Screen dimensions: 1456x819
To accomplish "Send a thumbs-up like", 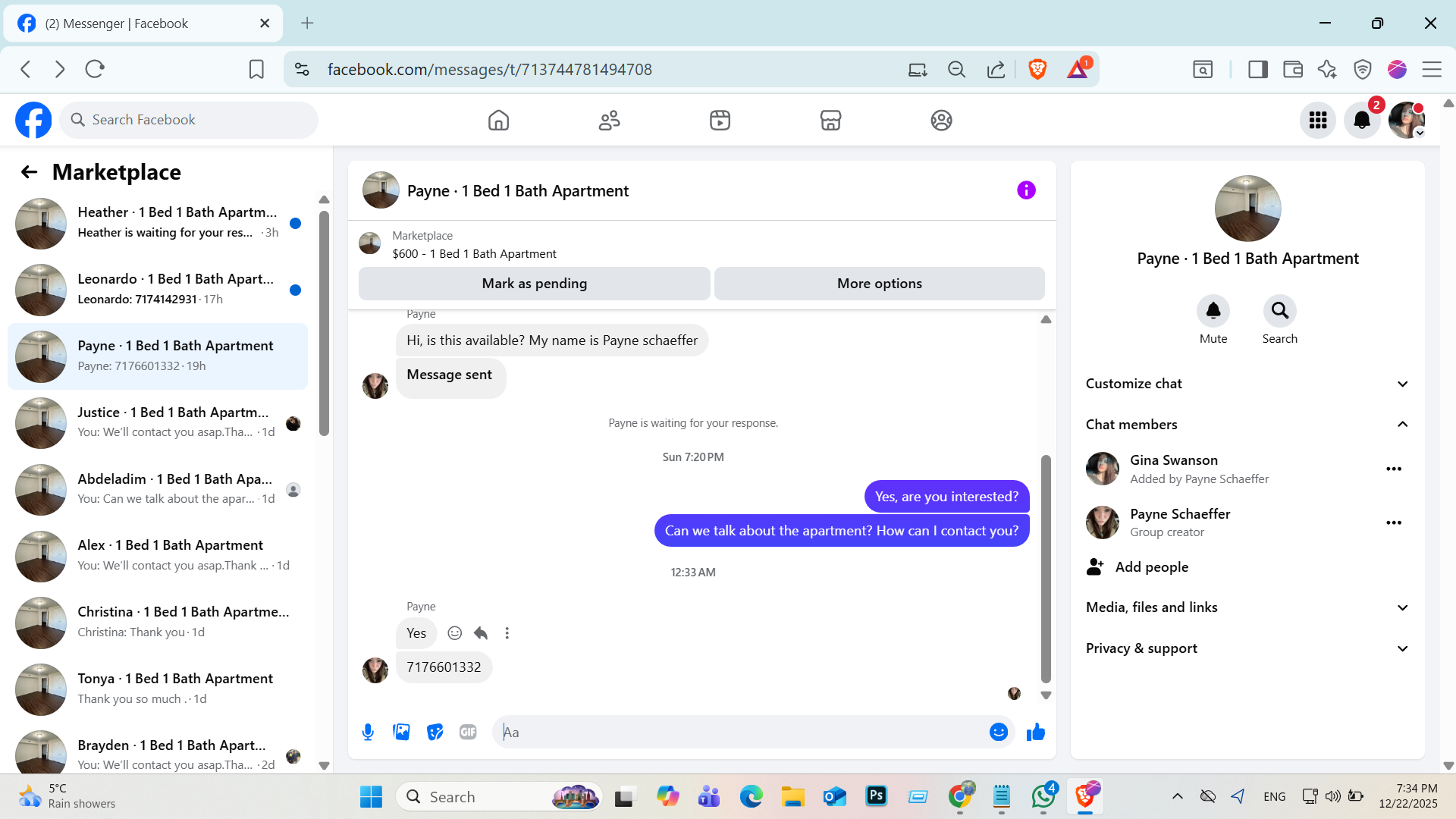I will pos(1035,732).
